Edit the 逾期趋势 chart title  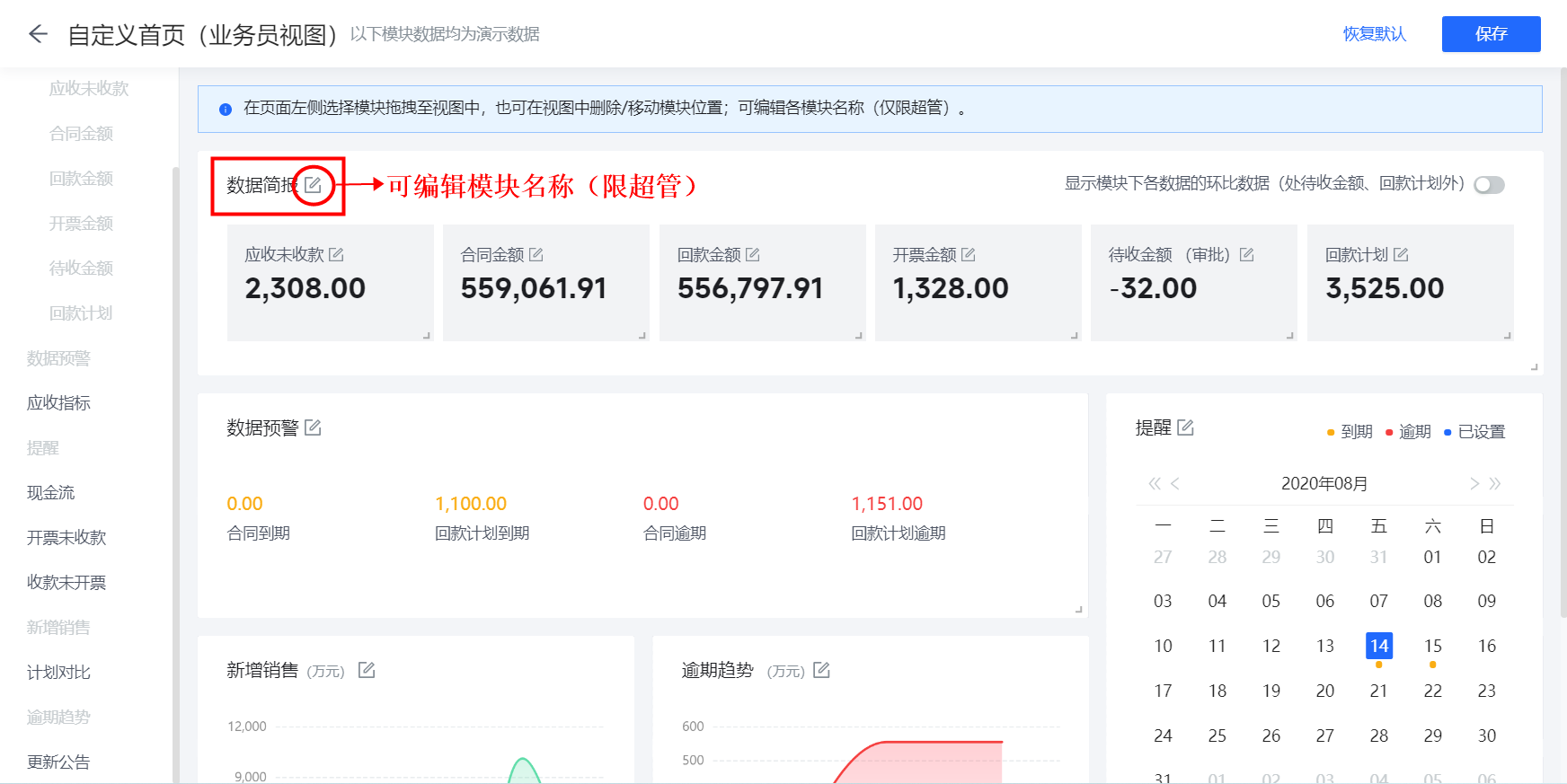click(821, 670)
